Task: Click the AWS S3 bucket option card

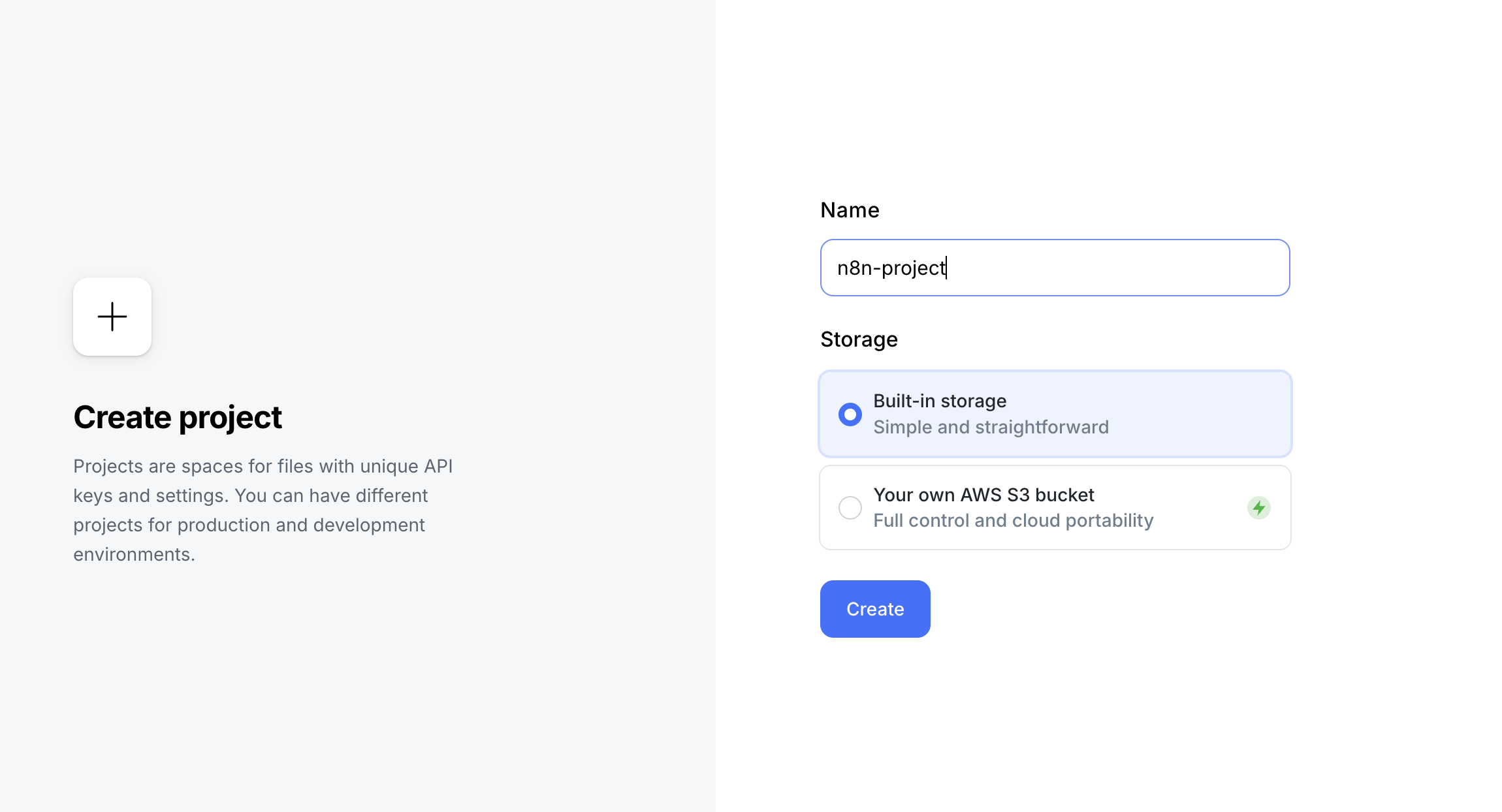Action: (x=1054, y=507)
